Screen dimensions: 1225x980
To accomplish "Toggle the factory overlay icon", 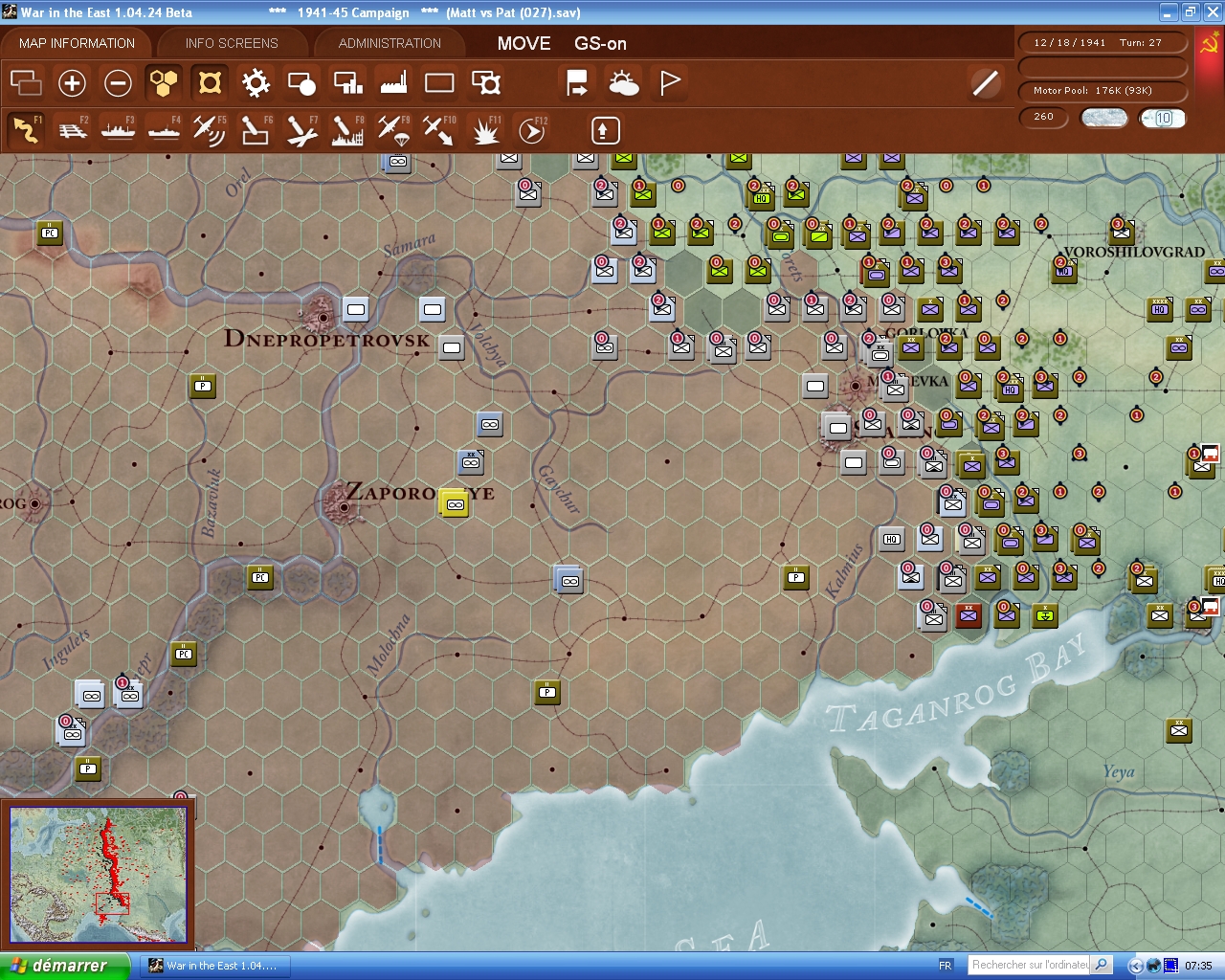I will point(393,83).
